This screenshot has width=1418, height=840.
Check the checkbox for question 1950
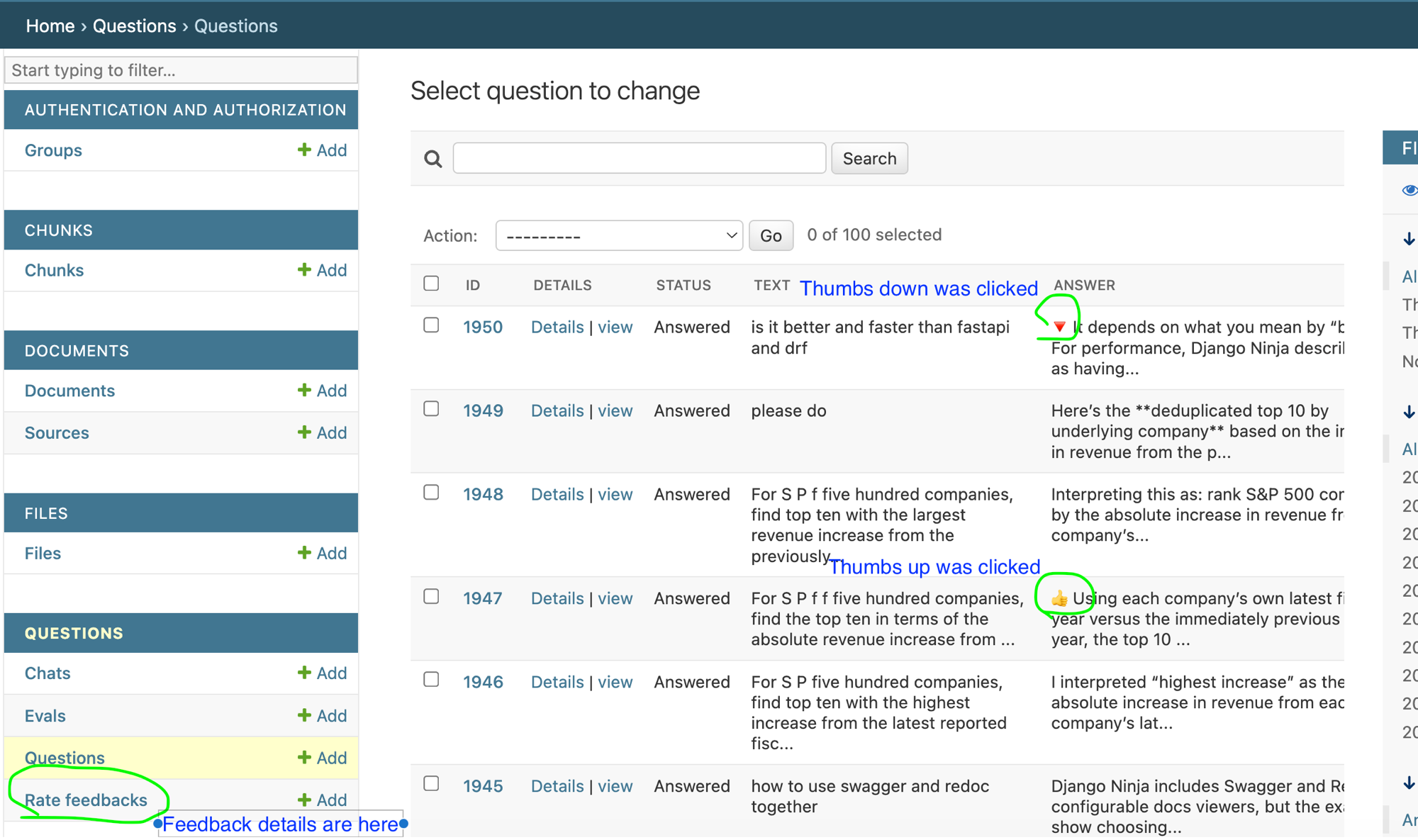(431, 325)
